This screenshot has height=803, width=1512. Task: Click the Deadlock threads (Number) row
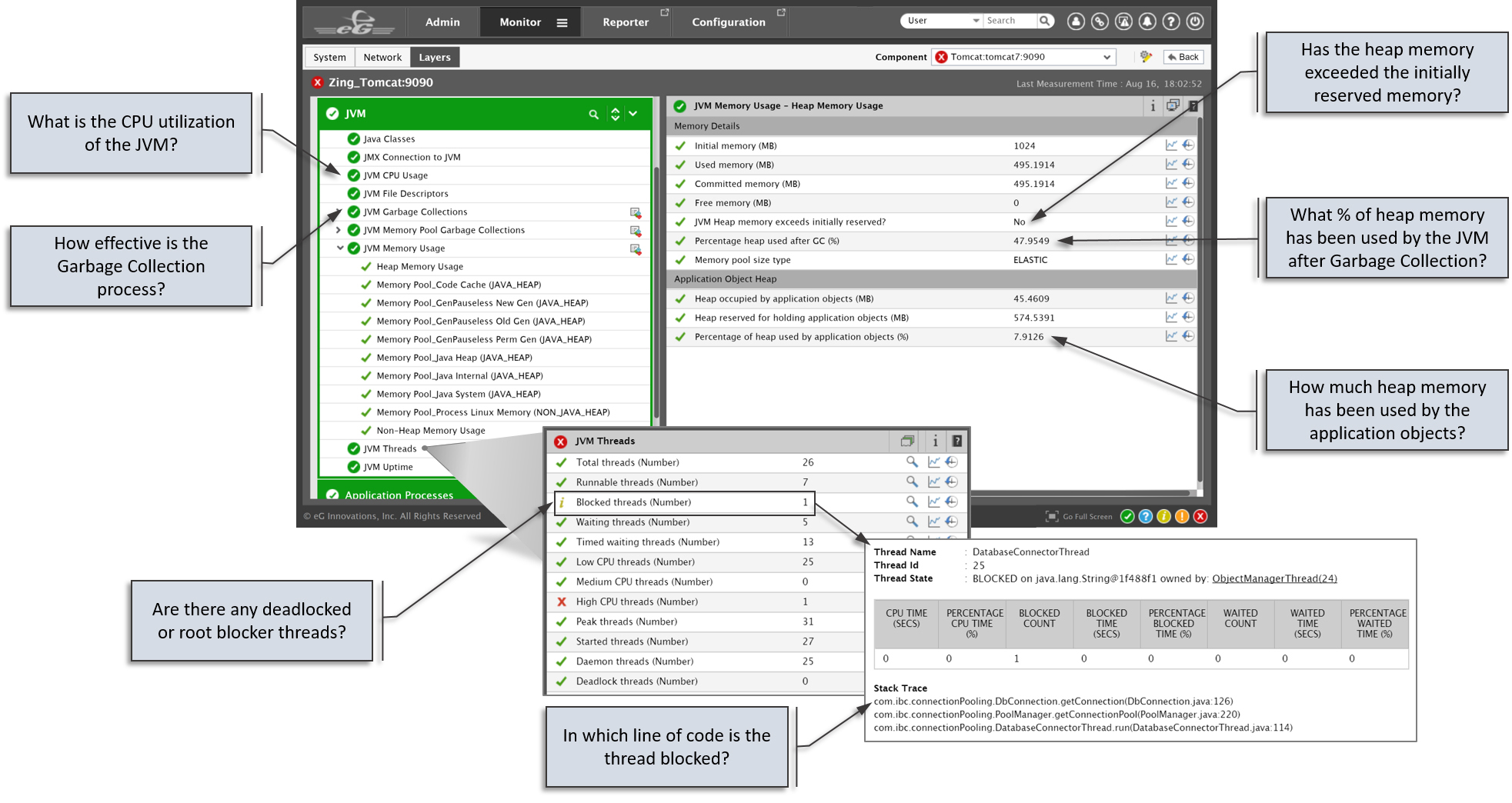704,681
